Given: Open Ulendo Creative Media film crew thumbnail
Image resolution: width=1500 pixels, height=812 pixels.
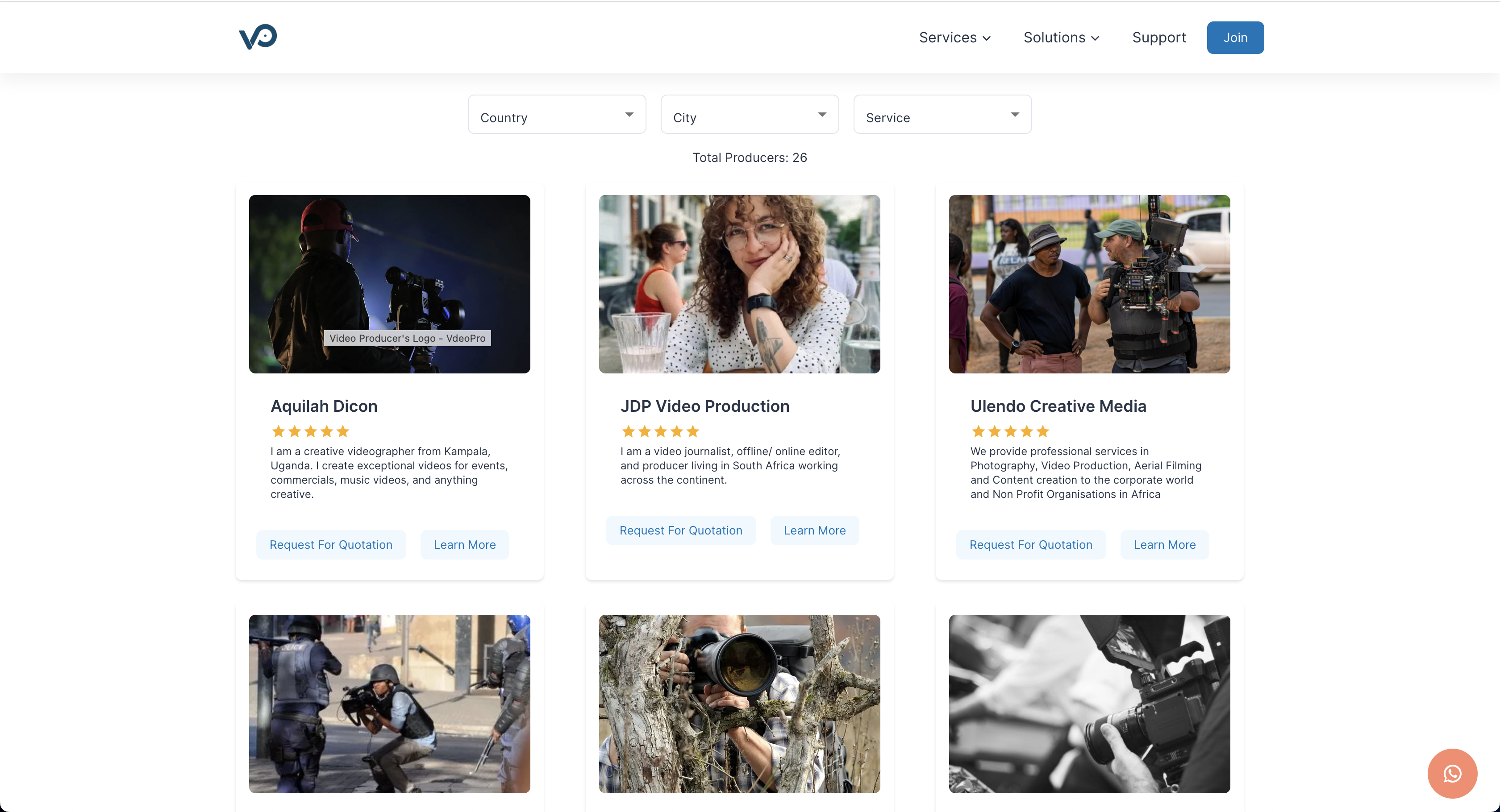Looking at the screenshot, I should tap(1089, 284).
